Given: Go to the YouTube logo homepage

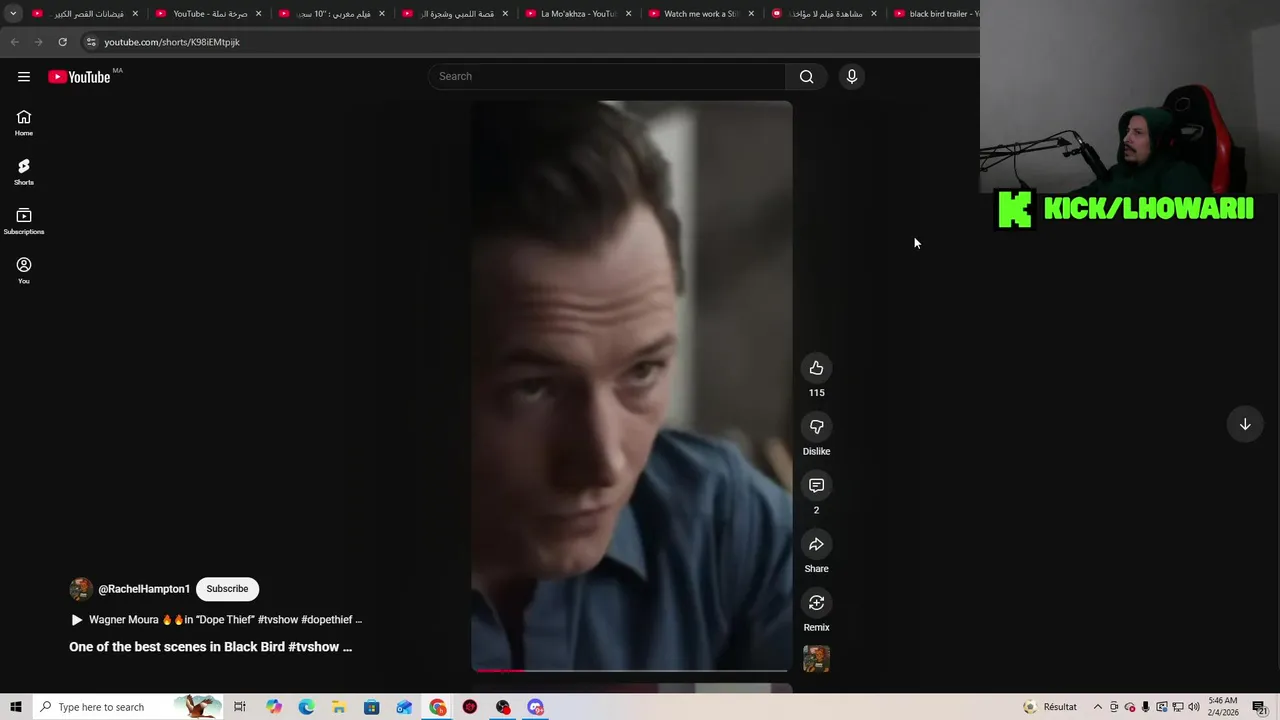Looking at the screenshot, I should [79, 77].
